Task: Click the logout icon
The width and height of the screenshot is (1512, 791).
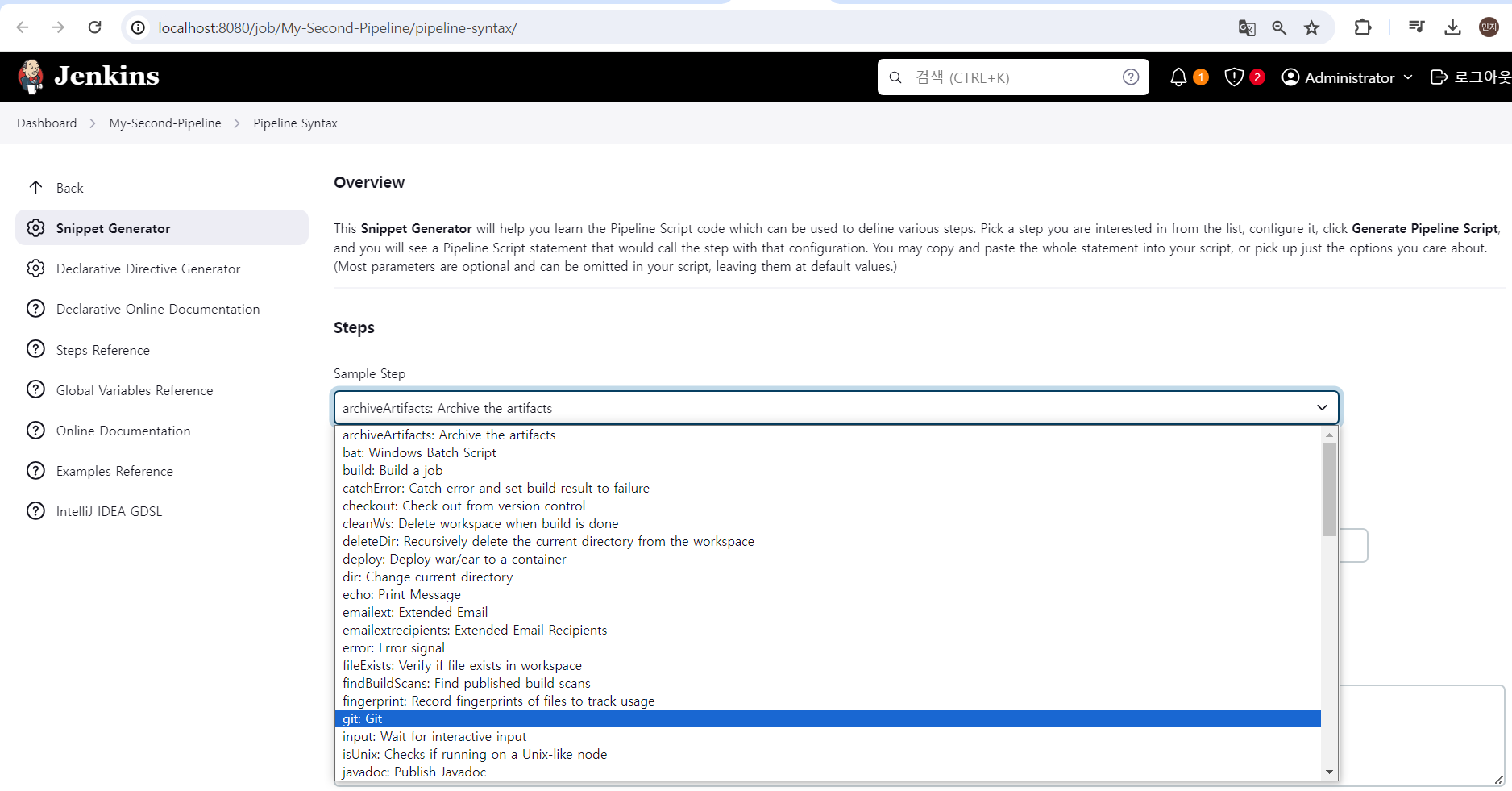Action: tap(1439, 77)
